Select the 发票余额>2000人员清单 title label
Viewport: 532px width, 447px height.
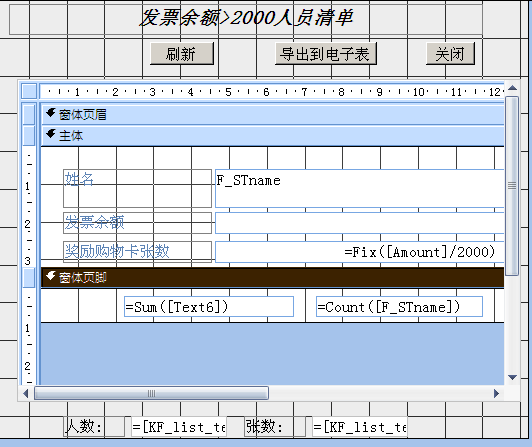246,18
